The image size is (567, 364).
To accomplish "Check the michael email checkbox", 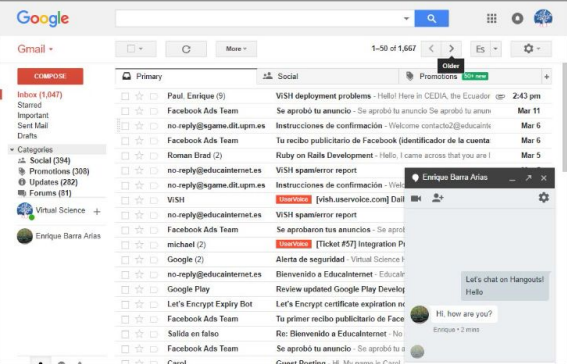I will [x=125, y=245].
